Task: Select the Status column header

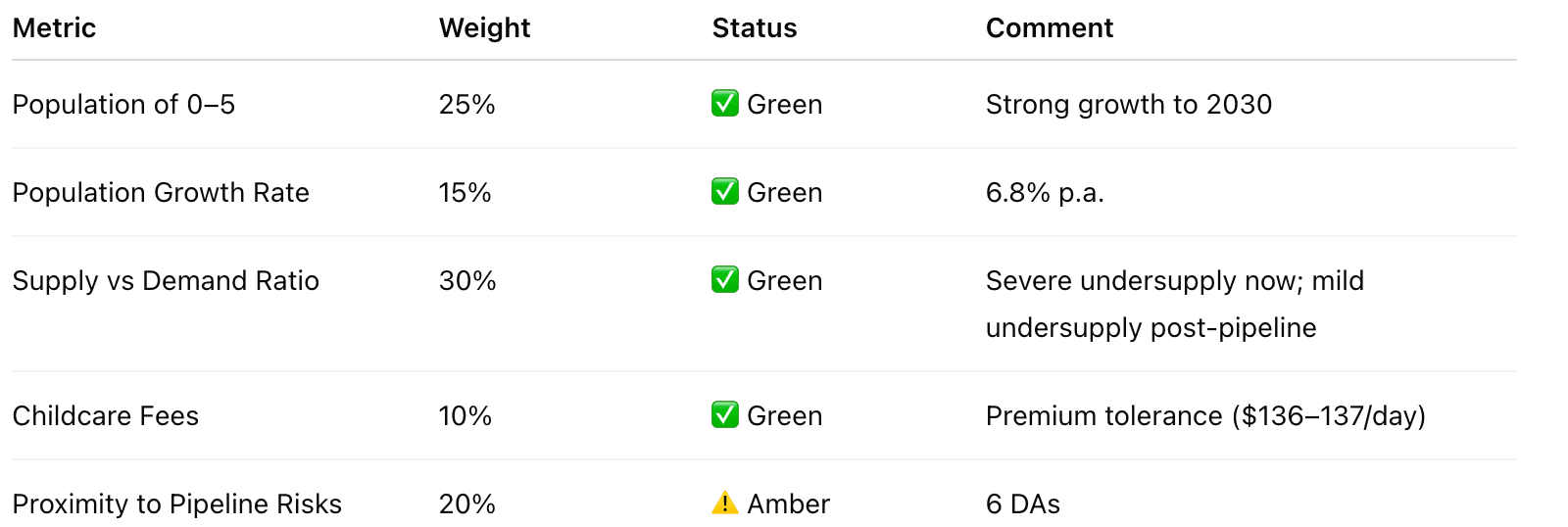Action: point(755,28)
